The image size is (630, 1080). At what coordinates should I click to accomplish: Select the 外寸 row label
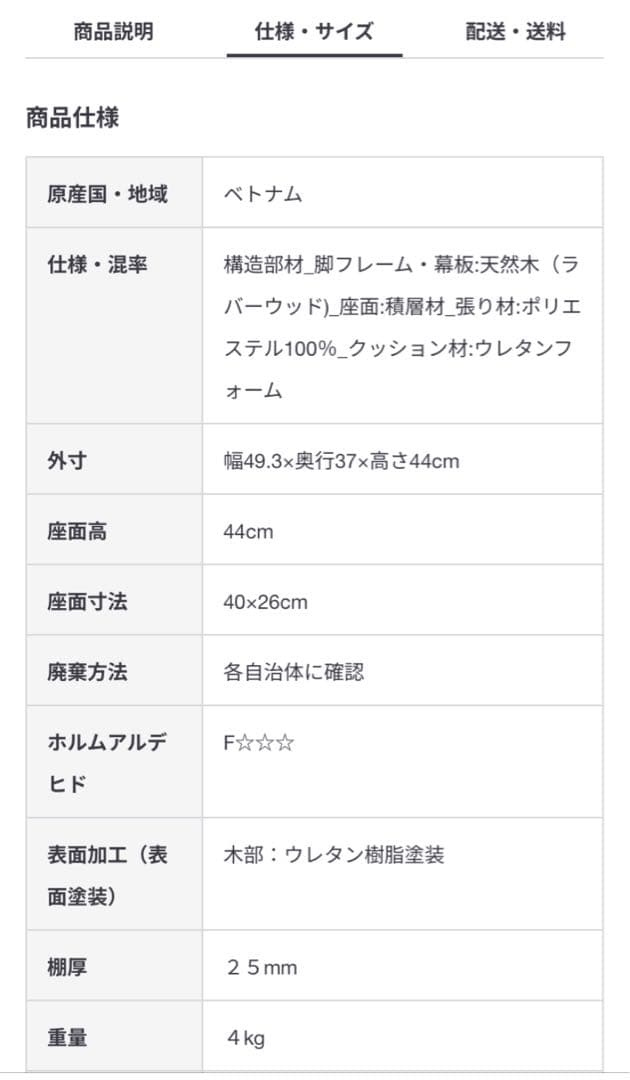65,460
